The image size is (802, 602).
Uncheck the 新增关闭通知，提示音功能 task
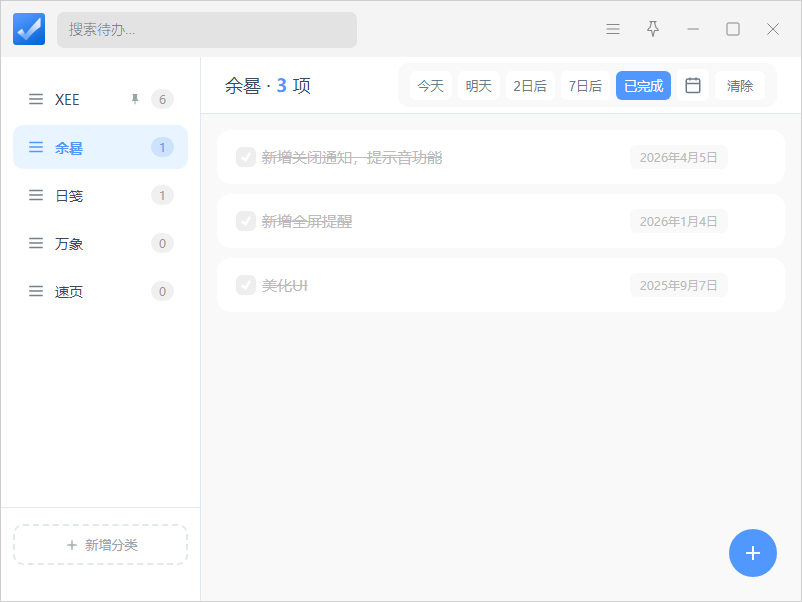pyautogui.click(x=246, y=158)
